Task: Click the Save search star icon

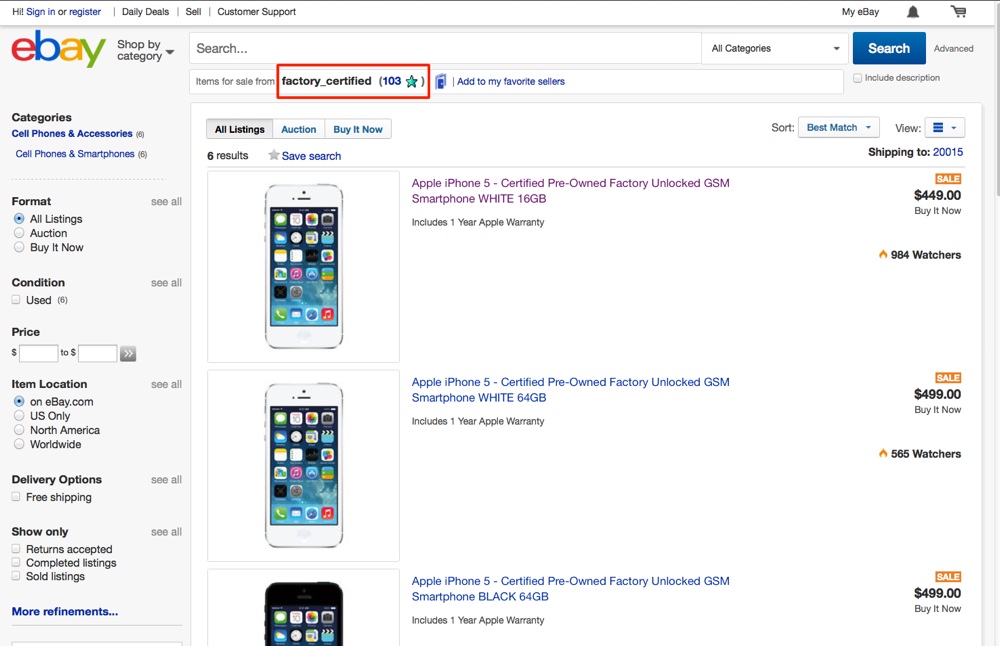Action: [x=274, y=155]
